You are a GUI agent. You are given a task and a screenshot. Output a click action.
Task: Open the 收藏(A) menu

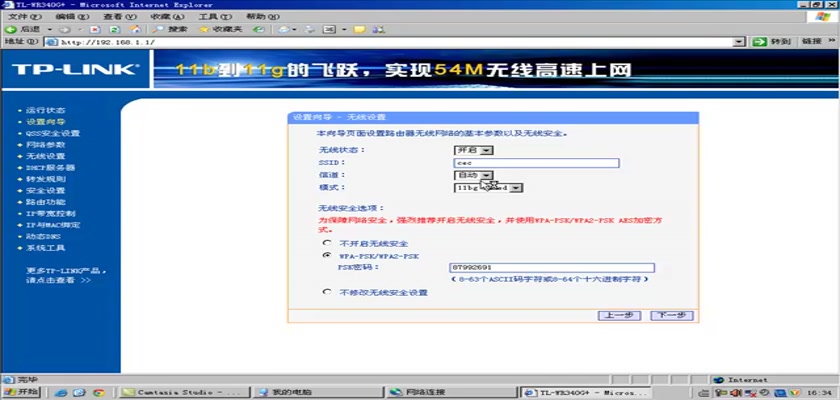167,17
